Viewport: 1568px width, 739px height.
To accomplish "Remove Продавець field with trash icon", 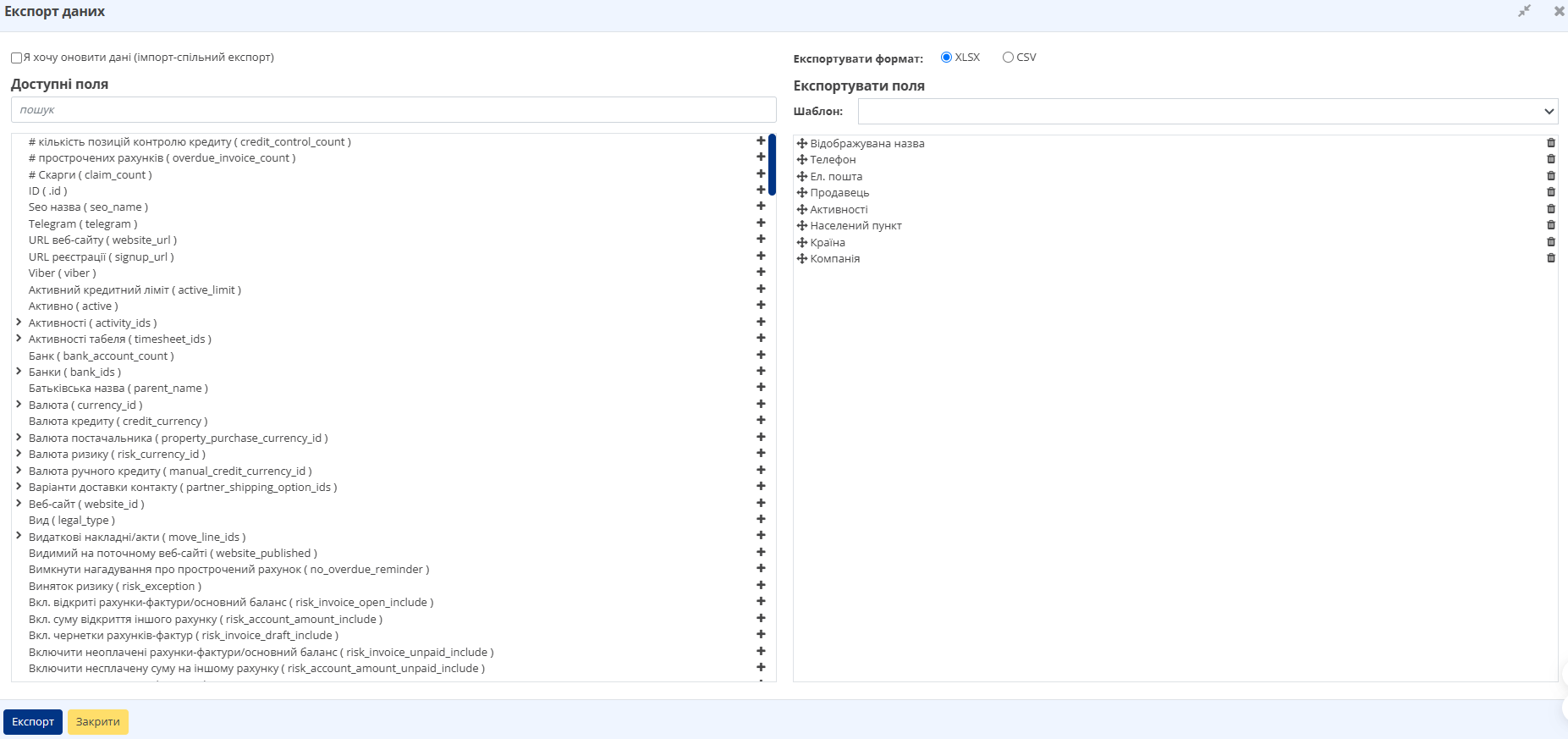I will [x=1551, y=192].
